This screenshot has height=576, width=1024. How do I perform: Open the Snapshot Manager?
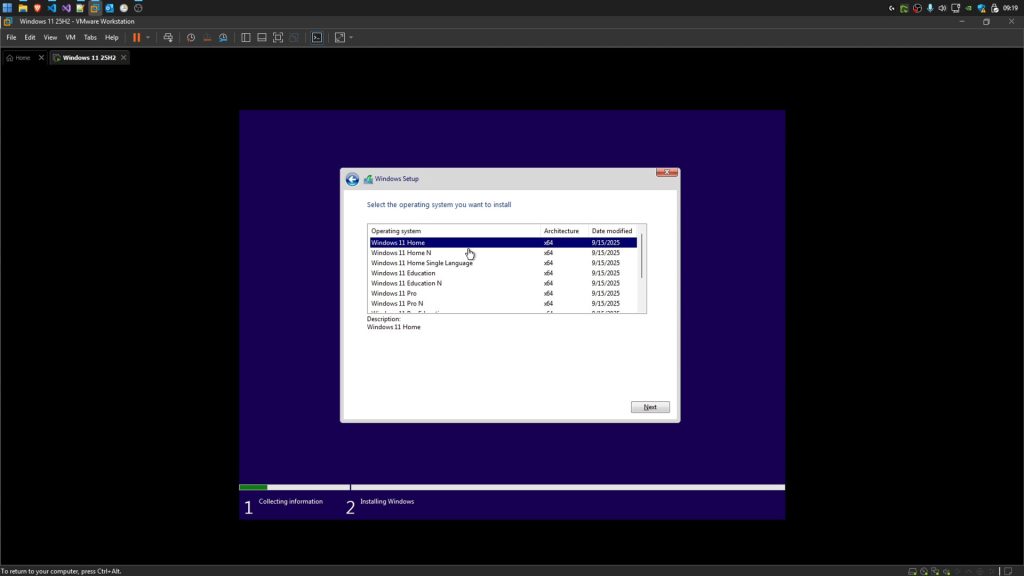[x=222, y=37]
